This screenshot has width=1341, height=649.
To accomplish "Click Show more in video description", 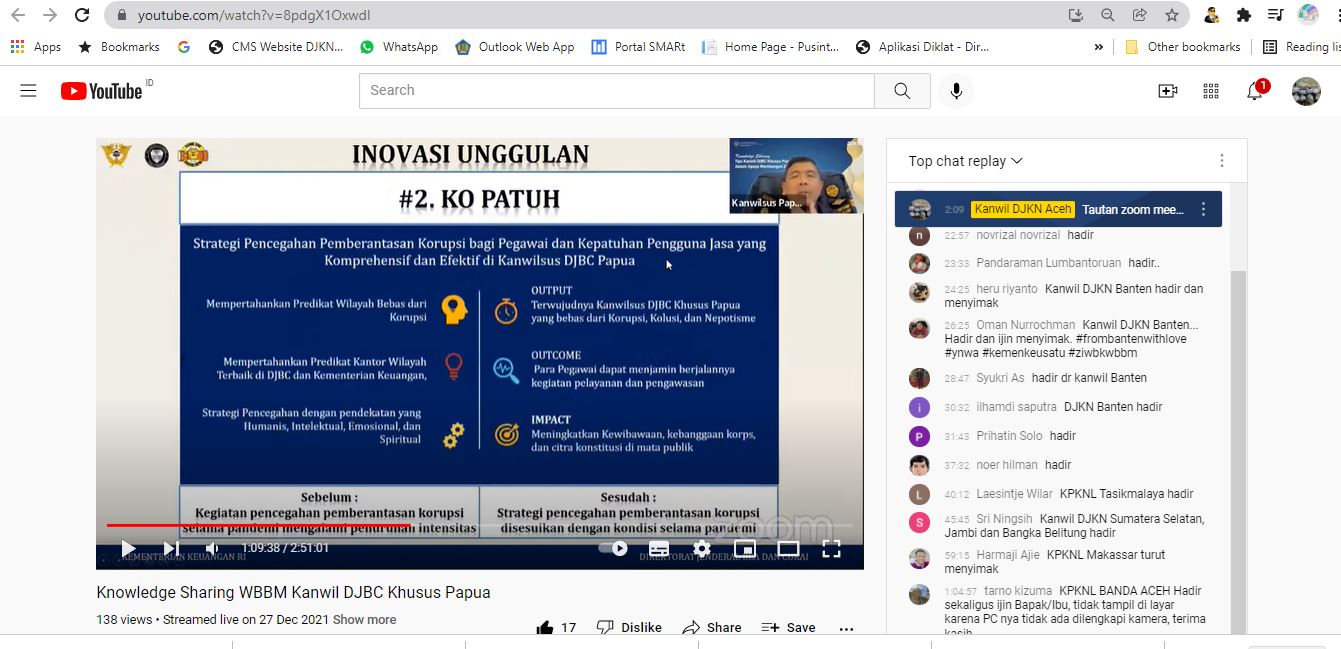I will [364, 620].
